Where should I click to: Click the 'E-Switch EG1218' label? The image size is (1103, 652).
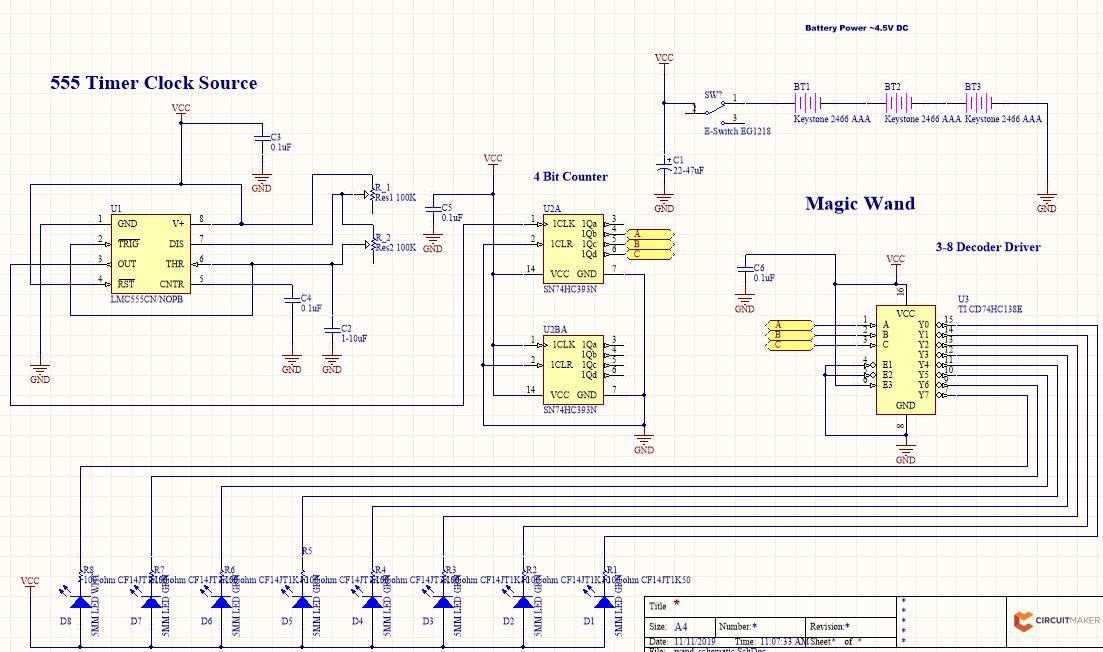(x=737, y=132)
